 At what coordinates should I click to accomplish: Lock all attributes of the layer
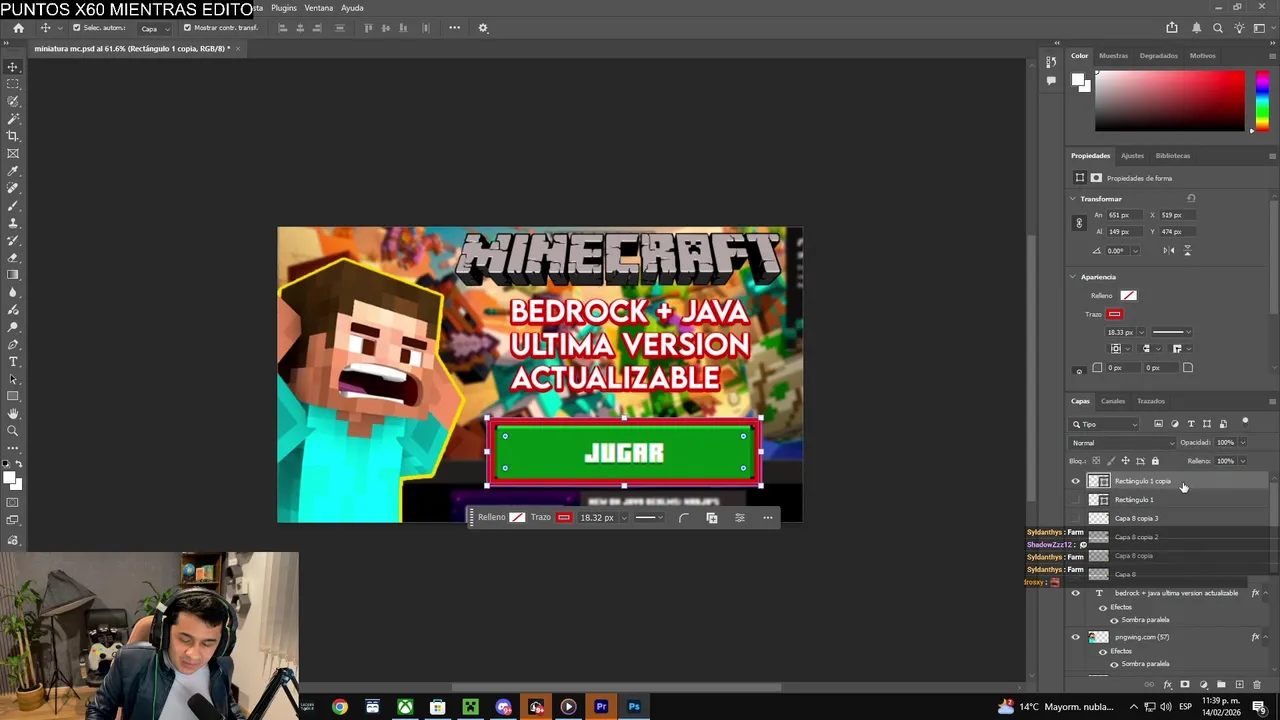[1155, 461]
